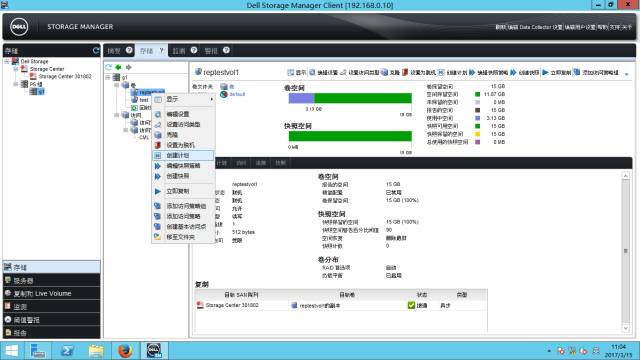Open File Explorer from the taskbar

tap(96, 351)
